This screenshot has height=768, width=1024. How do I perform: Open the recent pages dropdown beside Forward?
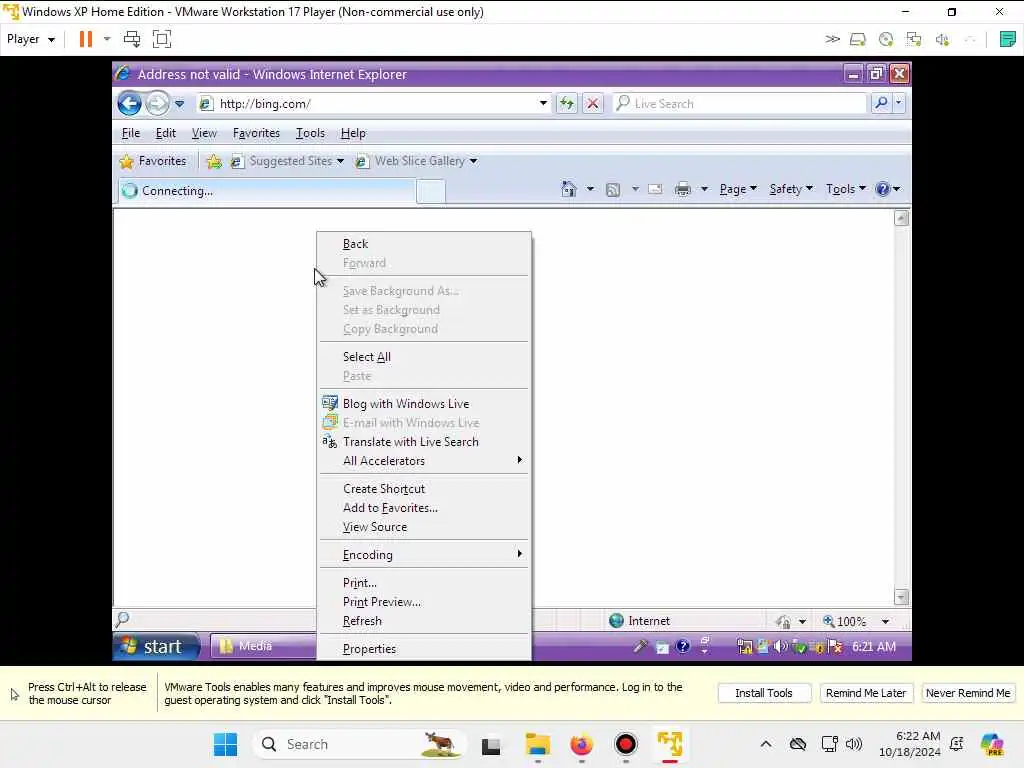click(x=179, y=104)
